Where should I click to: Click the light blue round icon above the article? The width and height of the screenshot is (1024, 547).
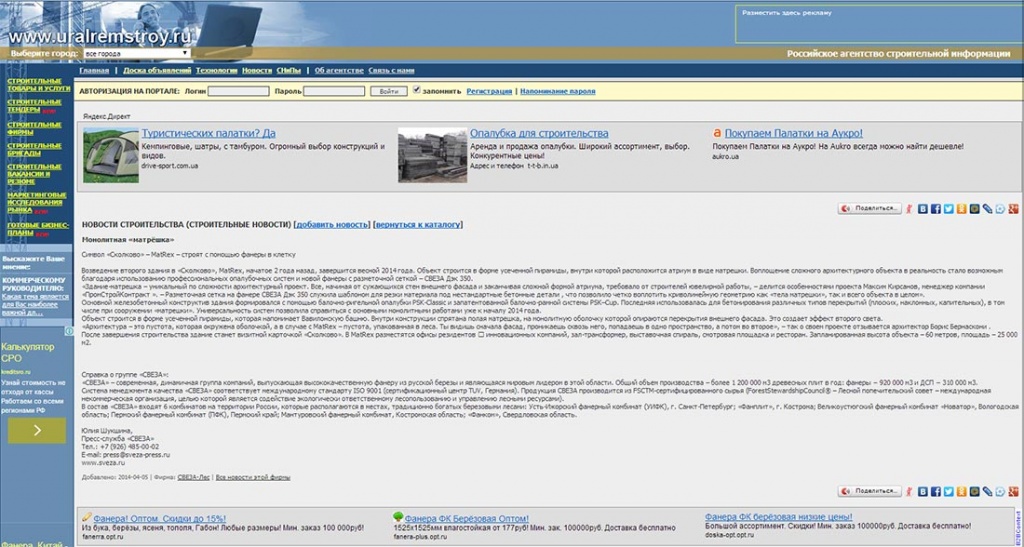1000,209
